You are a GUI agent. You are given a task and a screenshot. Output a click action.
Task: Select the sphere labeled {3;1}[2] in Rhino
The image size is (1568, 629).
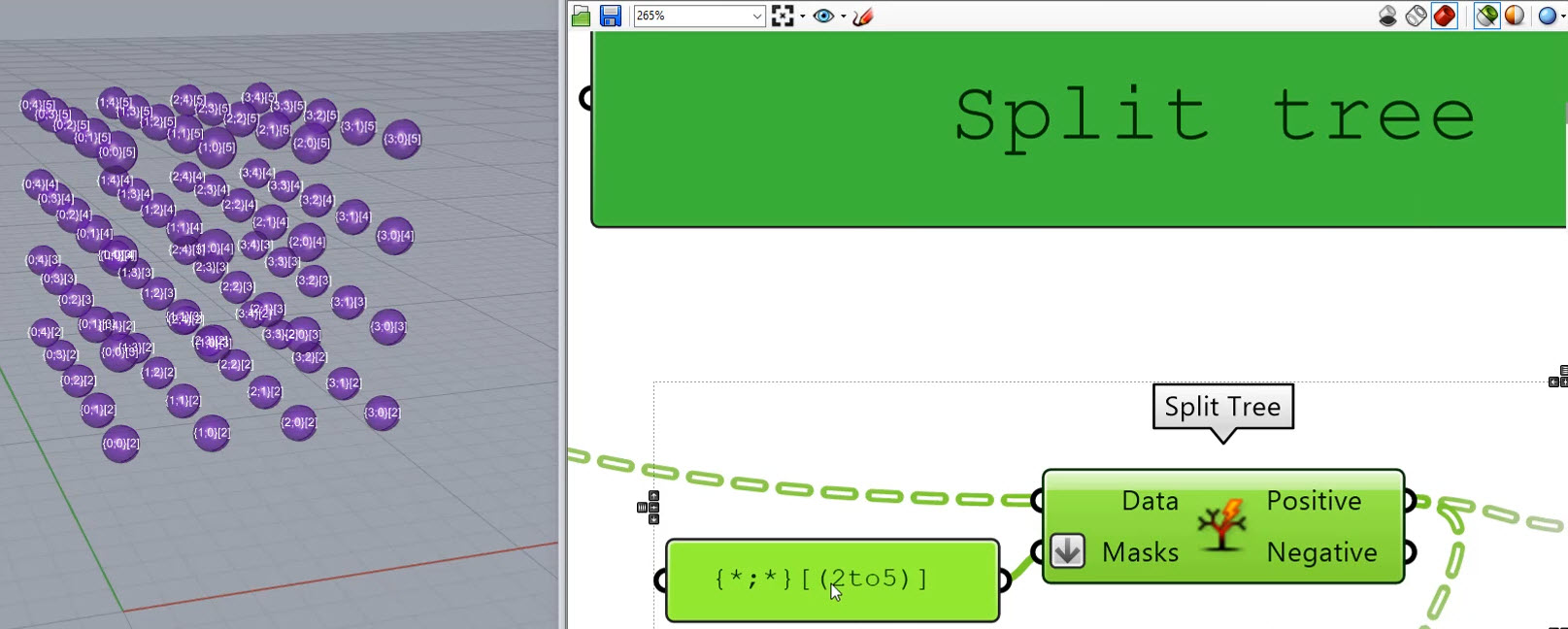click(343, 383)
